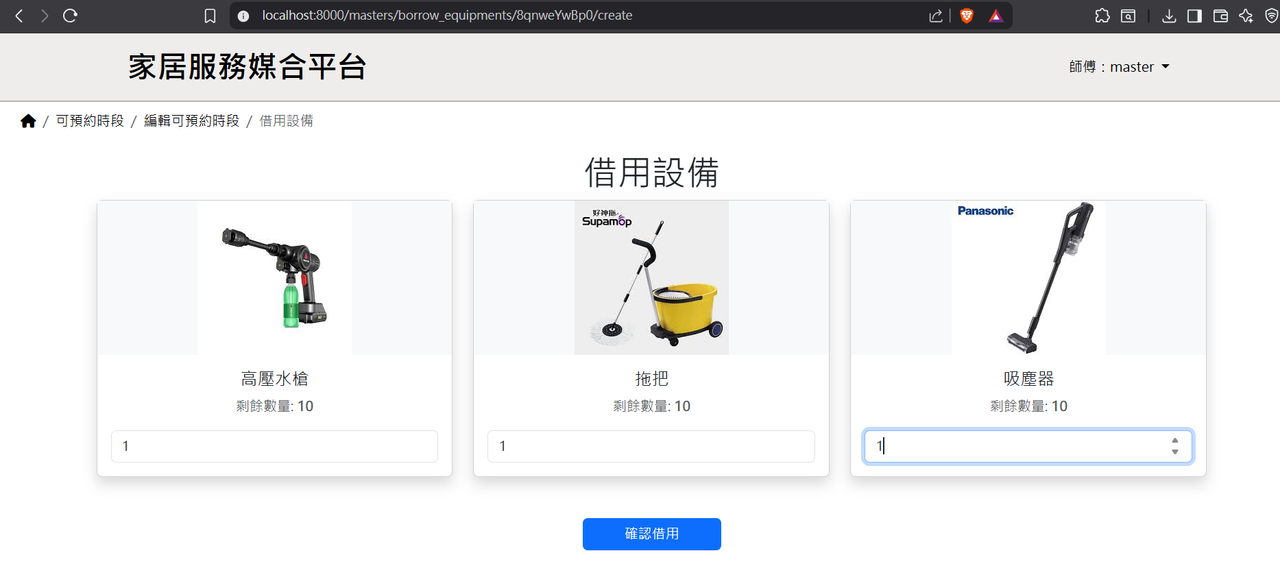Viewport: 1280px width, 583px height.
Task: Click the Brave Rewards triangle icon
Action: [x=996, y=16]
